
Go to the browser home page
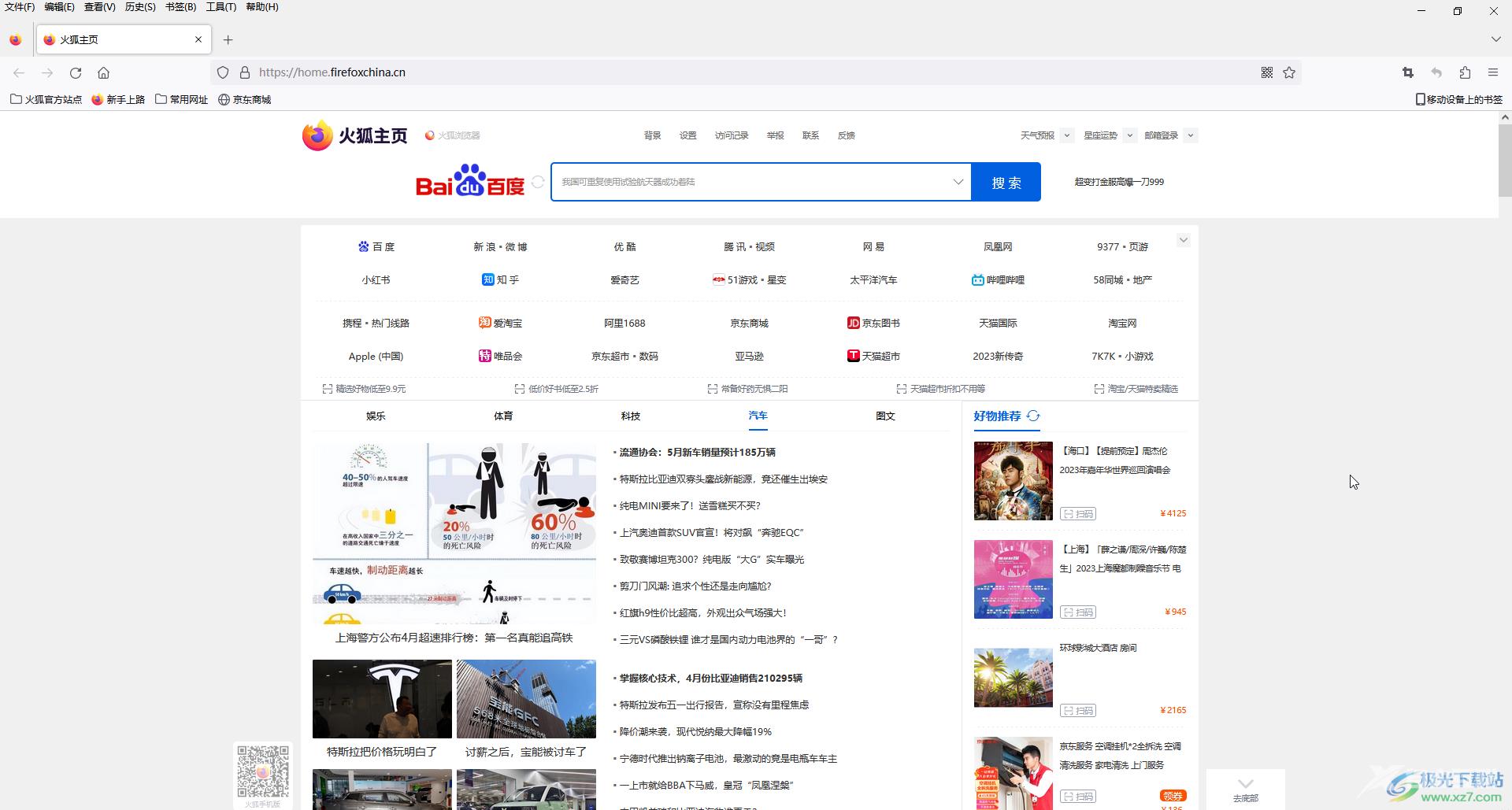click(x=103, y=72)
